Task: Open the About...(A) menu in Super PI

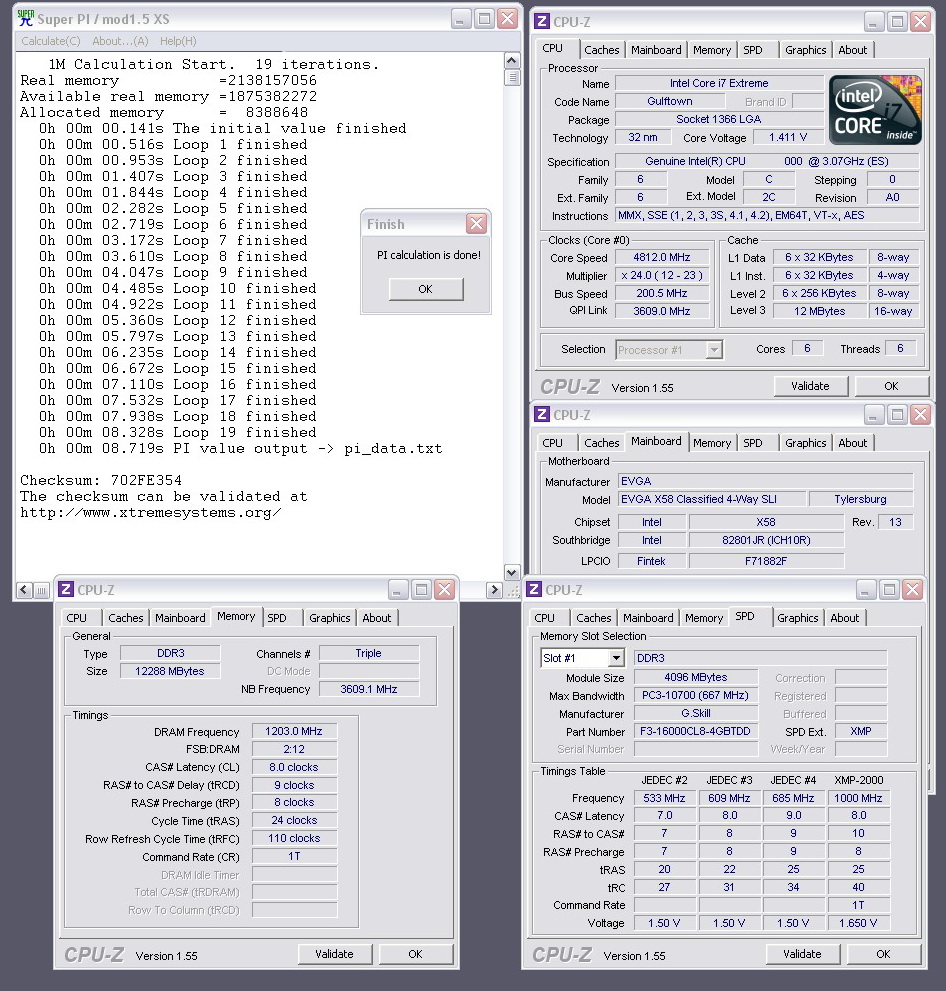Action: point(120,41)
